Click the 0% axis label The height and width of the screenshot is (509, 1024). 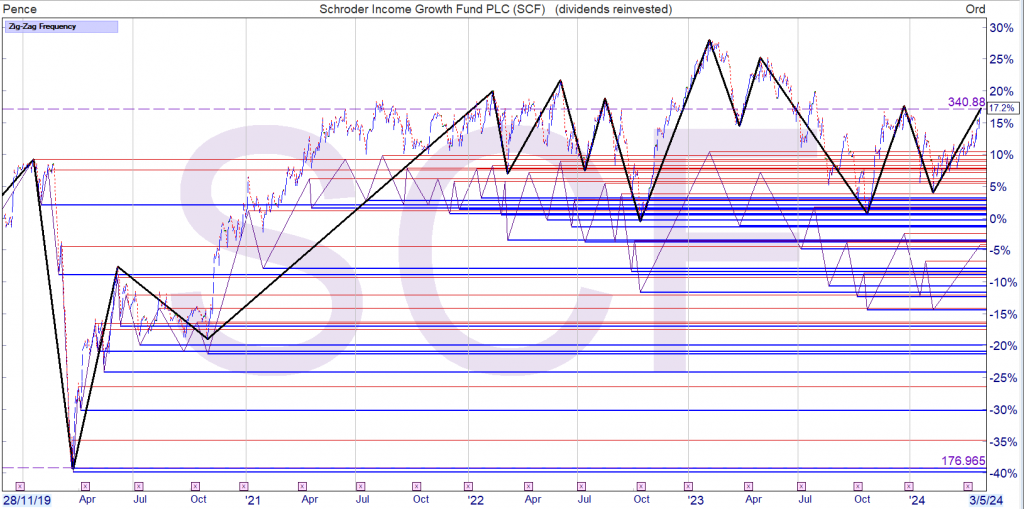click(1005, 219)
